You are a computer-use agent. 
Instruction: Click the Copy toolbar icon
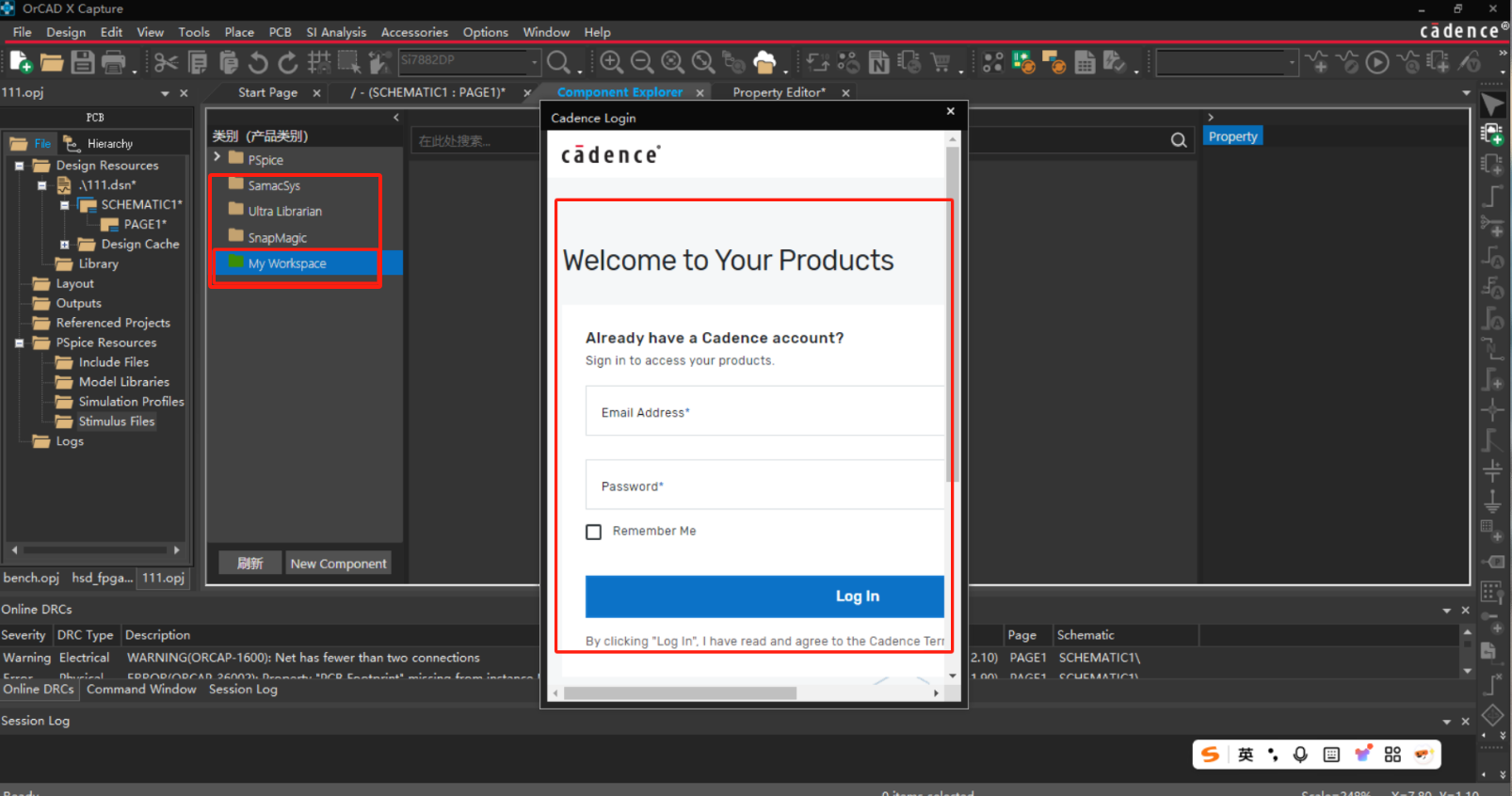click(198, 63)
